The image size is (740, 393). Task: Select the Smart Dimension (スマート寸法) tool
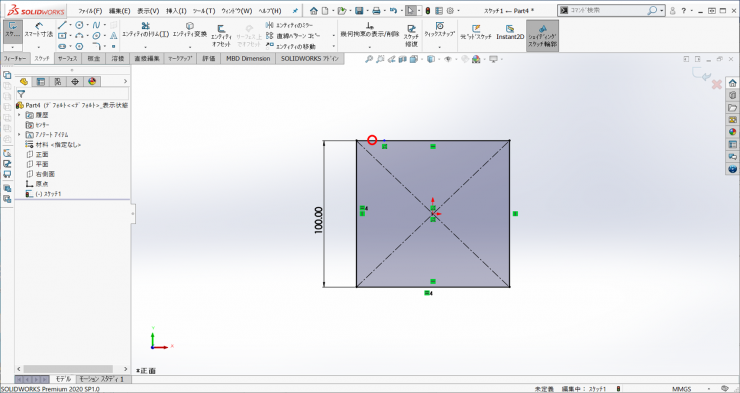pos(39,30)
